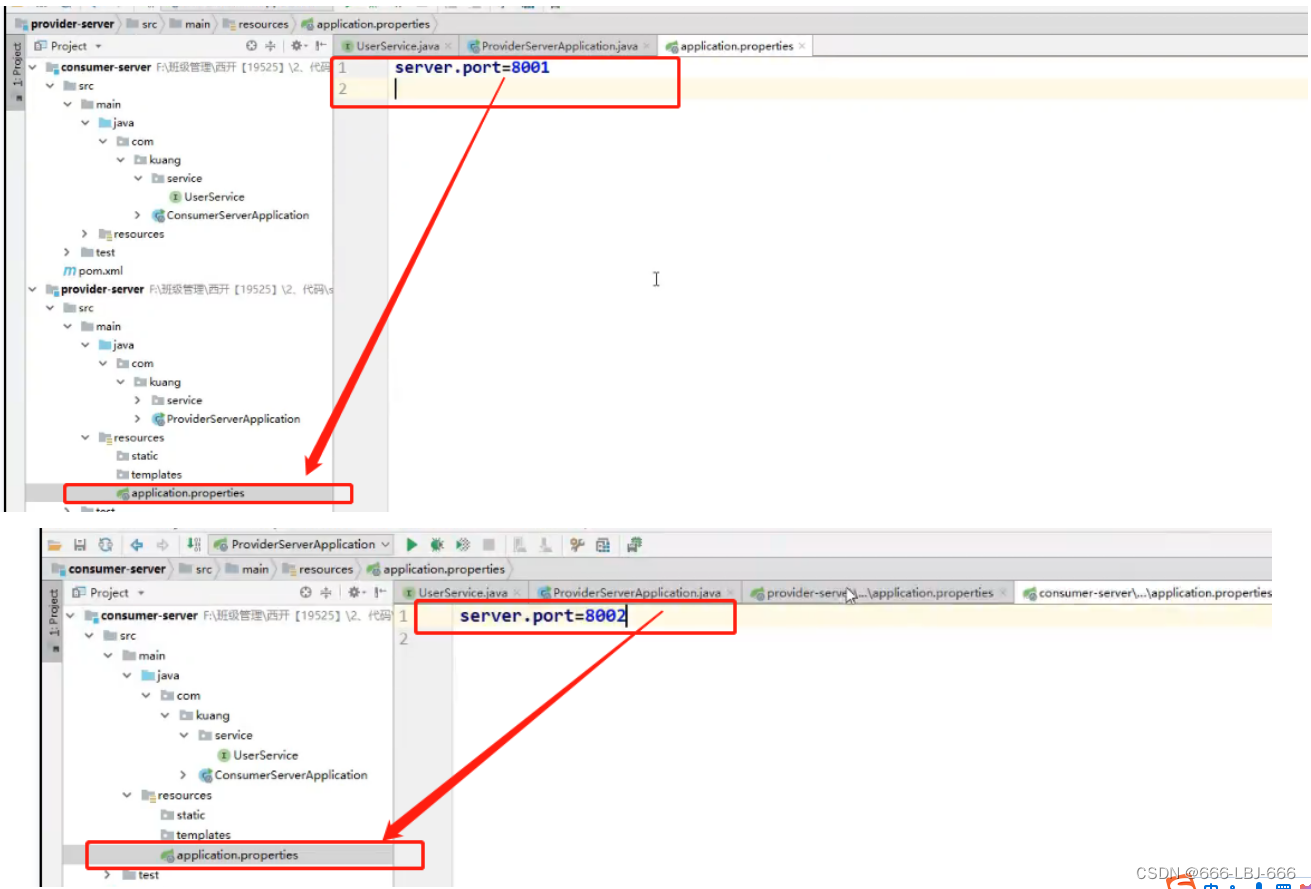Image resolution: width=1311 pixels, height=889 pixels.
Task: Click Build Project icon with binary digits
Action: (194, 545)
